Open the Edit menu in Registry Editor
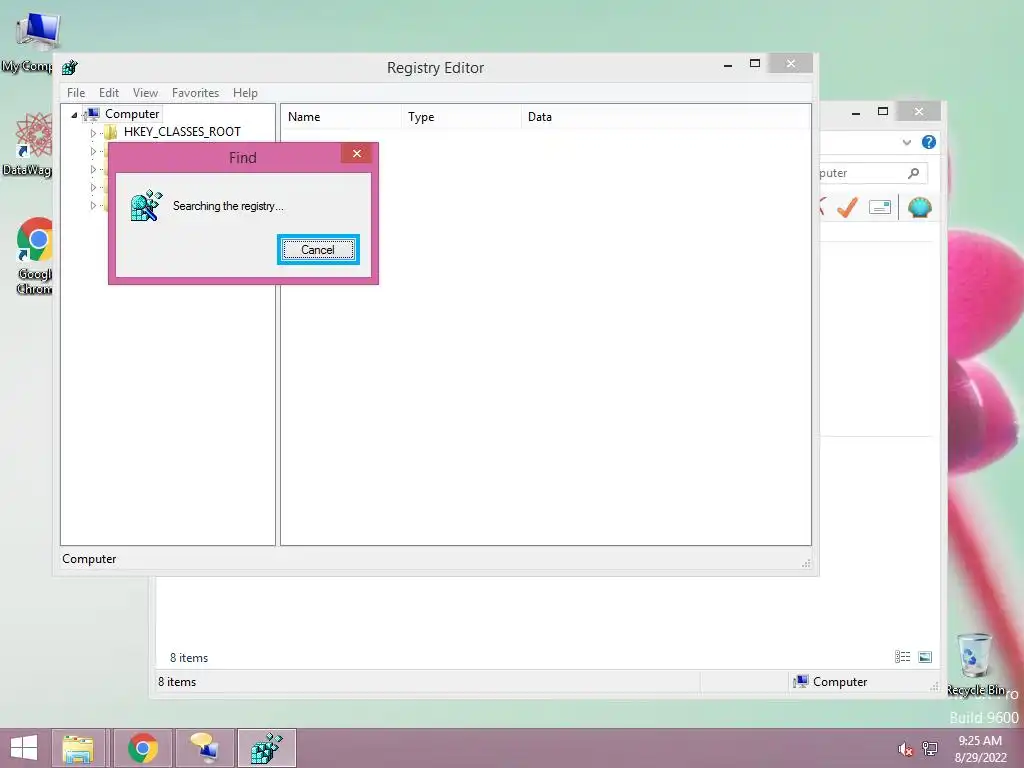 [x=108, y=93]
